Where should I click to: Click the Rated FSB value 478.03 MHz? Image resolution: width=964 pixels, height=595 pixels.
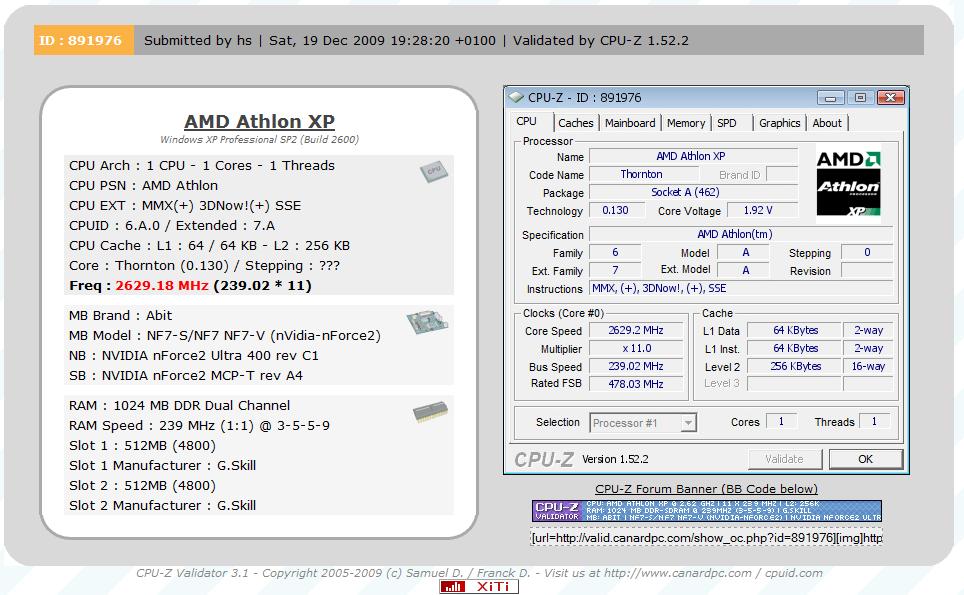[636, 384]
